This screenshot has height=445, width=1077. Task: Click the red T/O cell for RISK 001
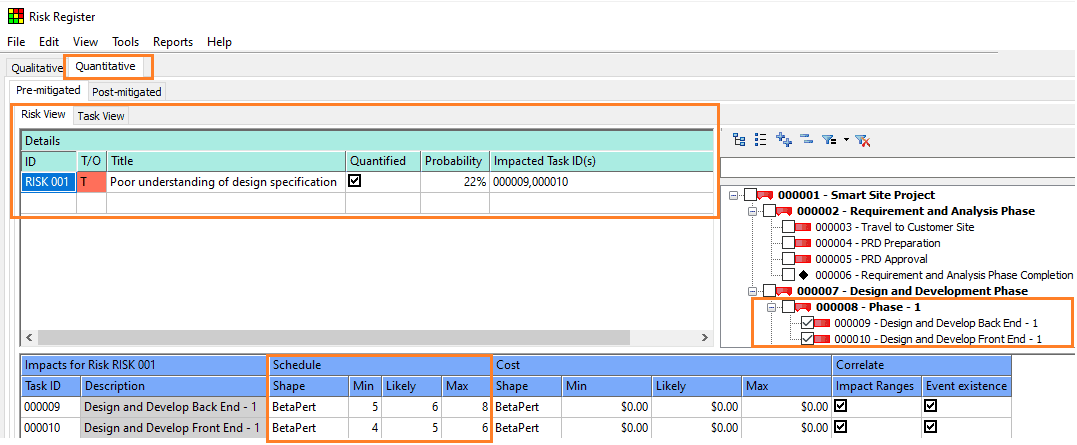[91, 182]
